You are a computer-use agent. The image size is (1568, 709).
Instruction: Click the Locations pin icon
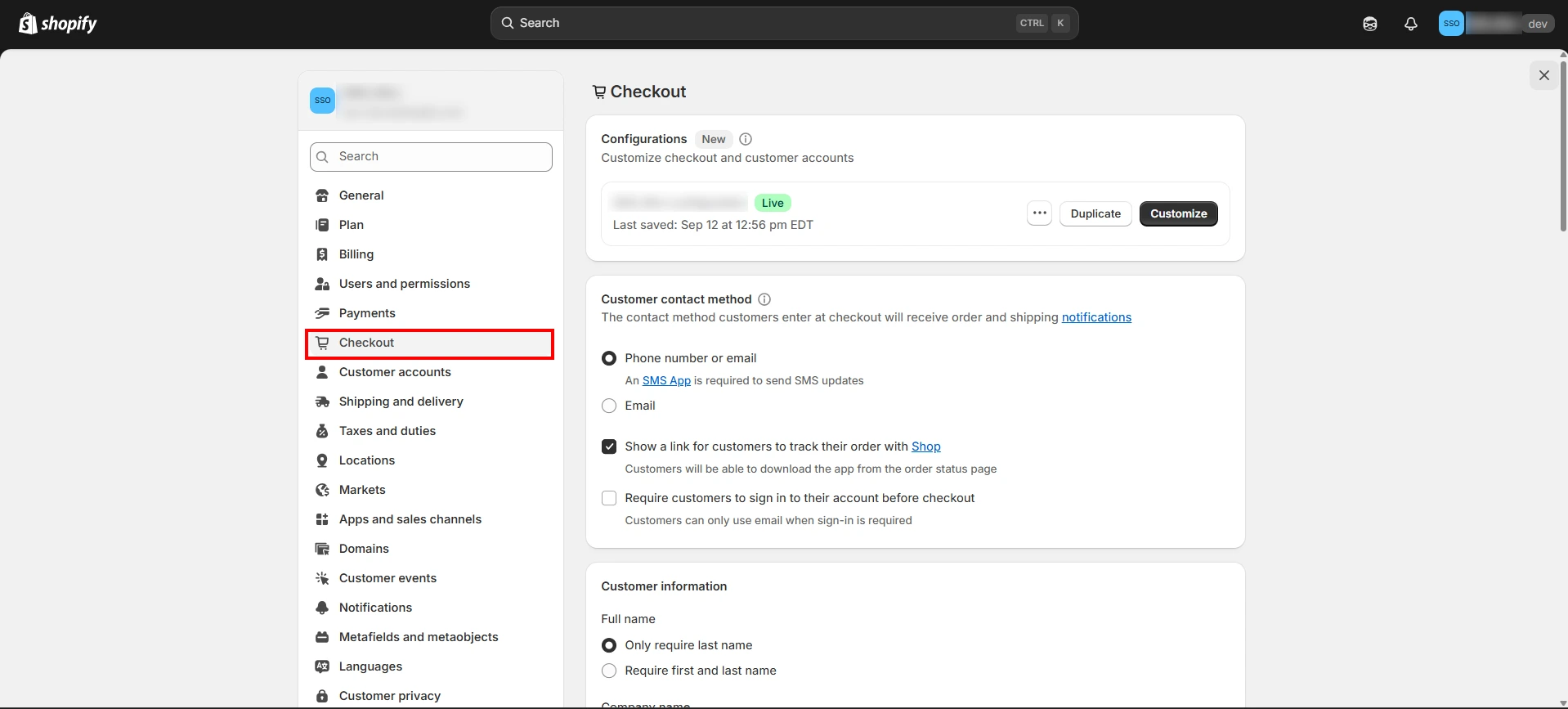pyautogui.click(x=322, y=460)
